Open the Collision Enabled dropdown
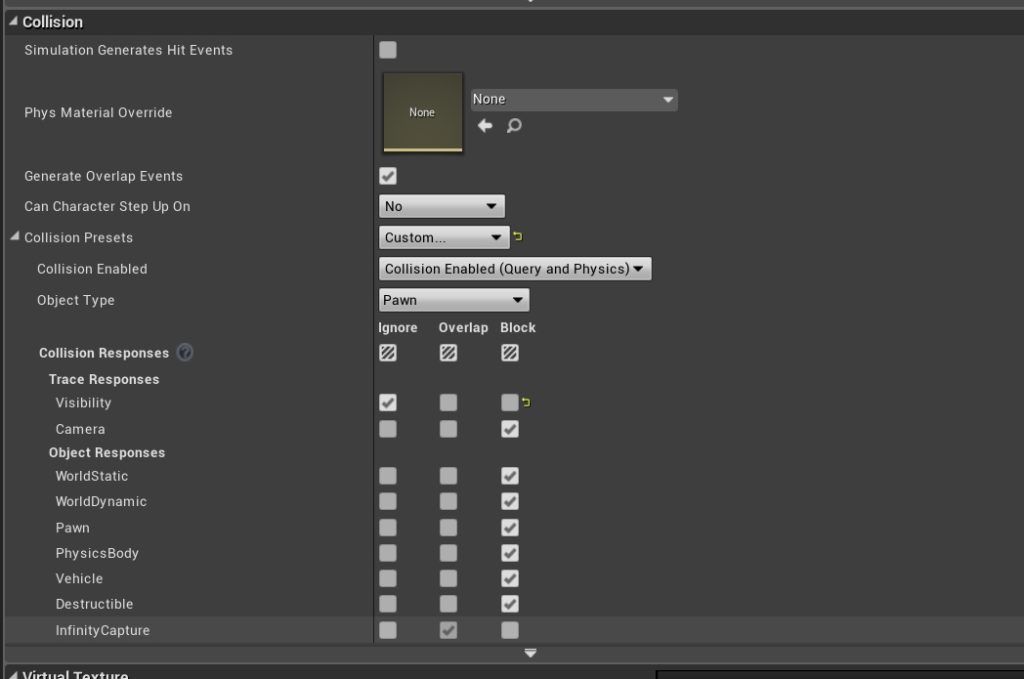1024x679 pixels. (515, 269)
